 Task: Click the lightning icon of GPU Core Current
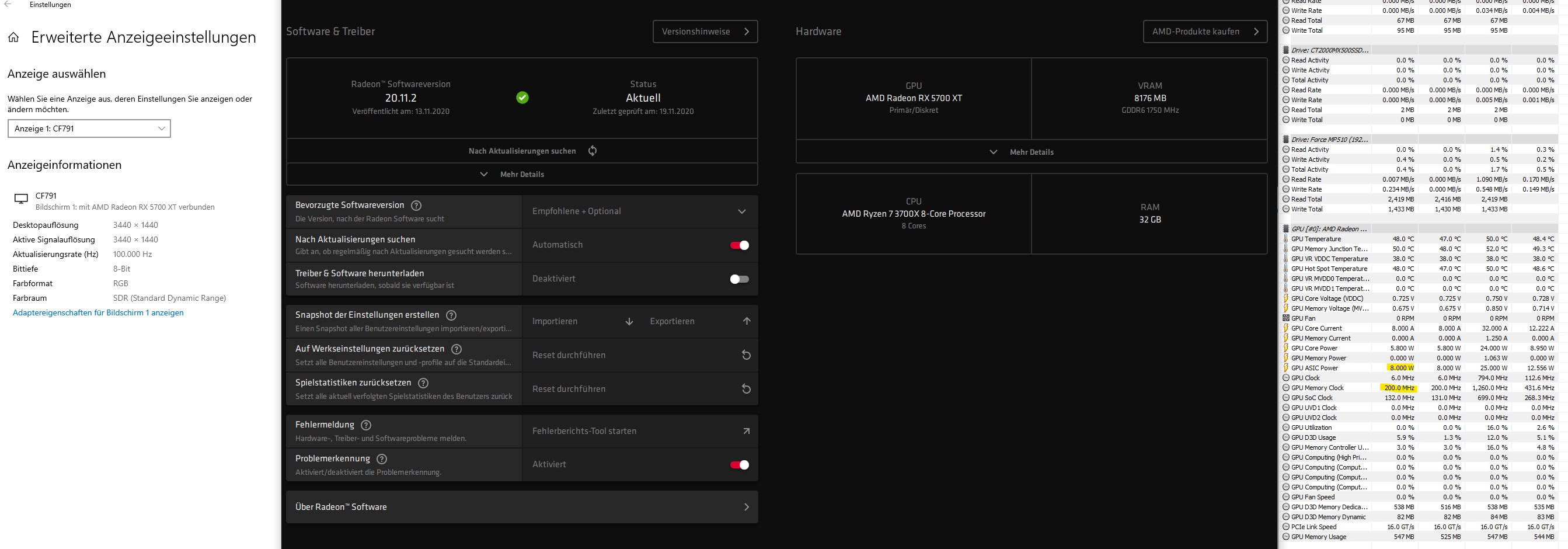click(1285, 329)
